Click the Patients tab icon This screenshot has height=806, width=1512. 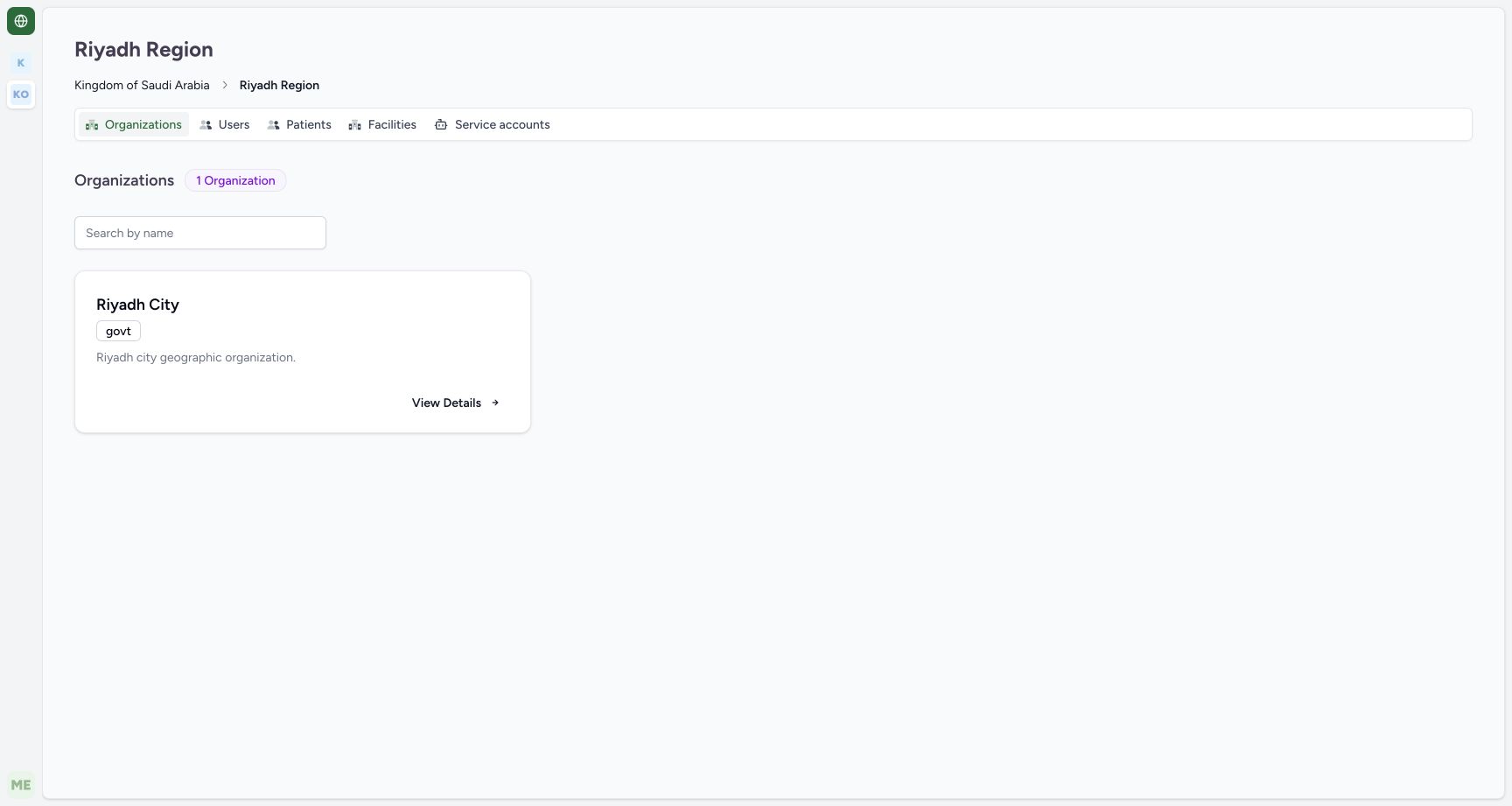pos(273,125)
